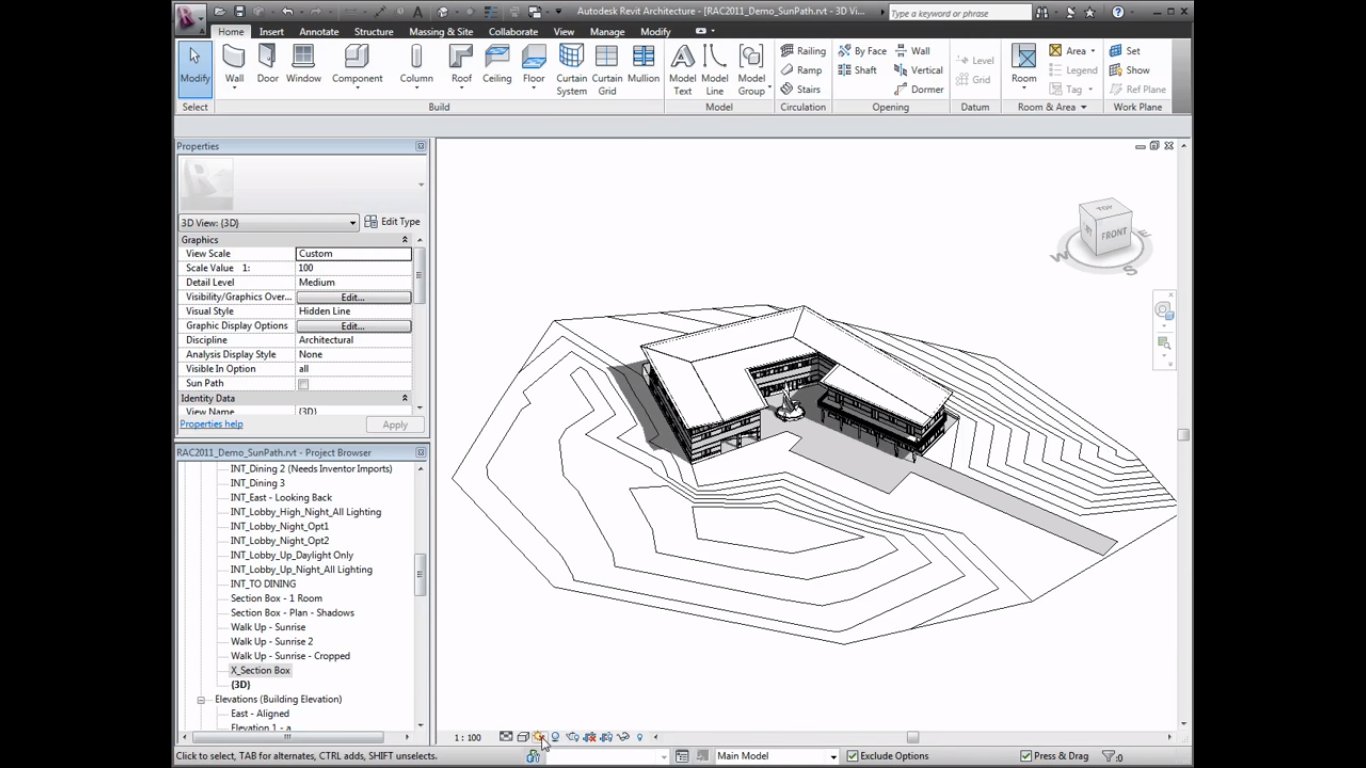The height and width of the screenshot is (768, 1366).
Task: Select the Column tool
Action: click(x=416, y=66)
